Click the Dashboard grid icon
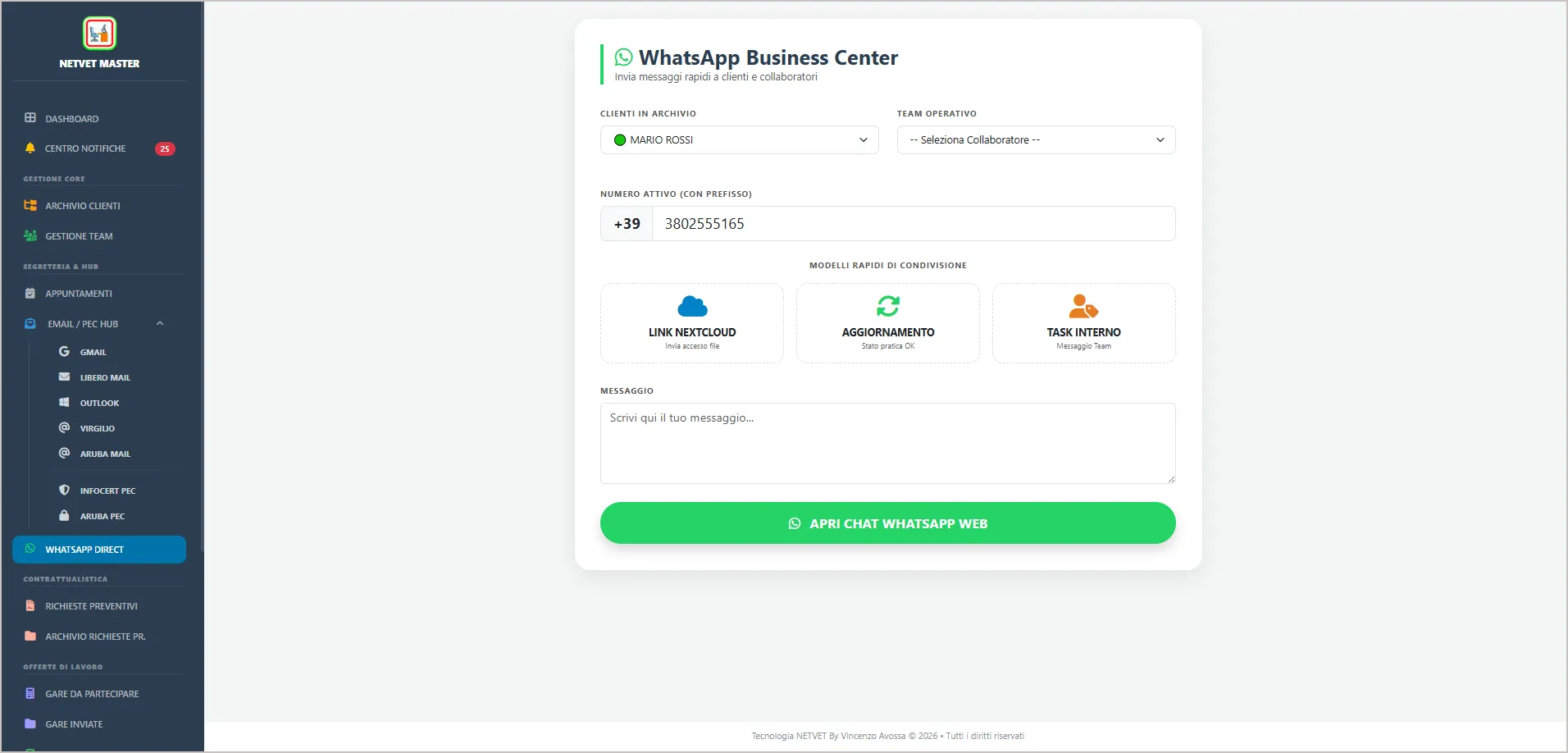 click(x=30, y=118)
